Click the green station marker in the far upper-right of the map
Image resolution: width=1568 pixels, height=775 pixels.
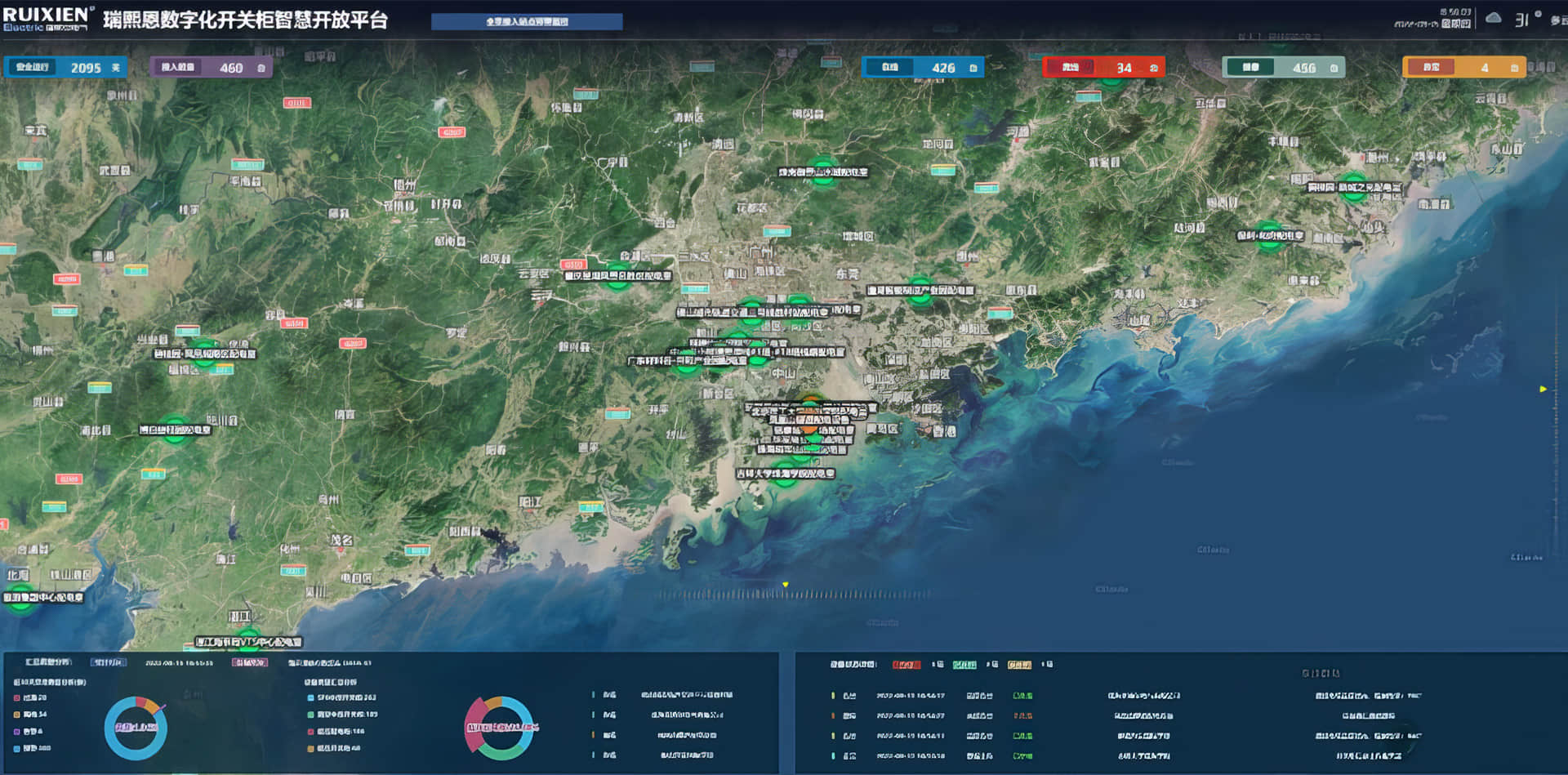click(x=1354, y=187)
